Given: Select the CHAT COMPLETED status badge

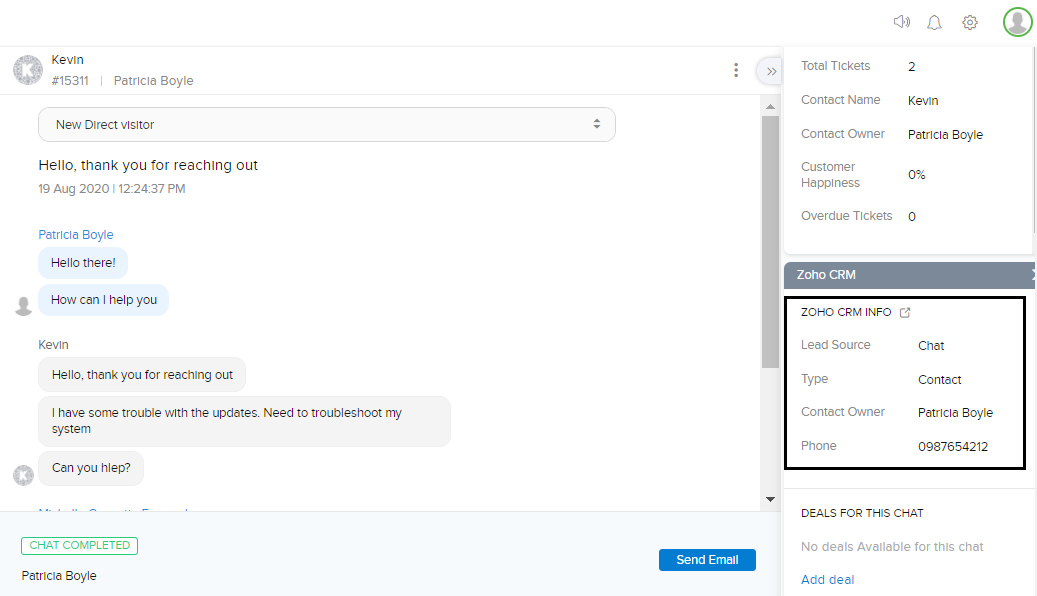Looking at the screenshot, I should (x=79, y=546).
